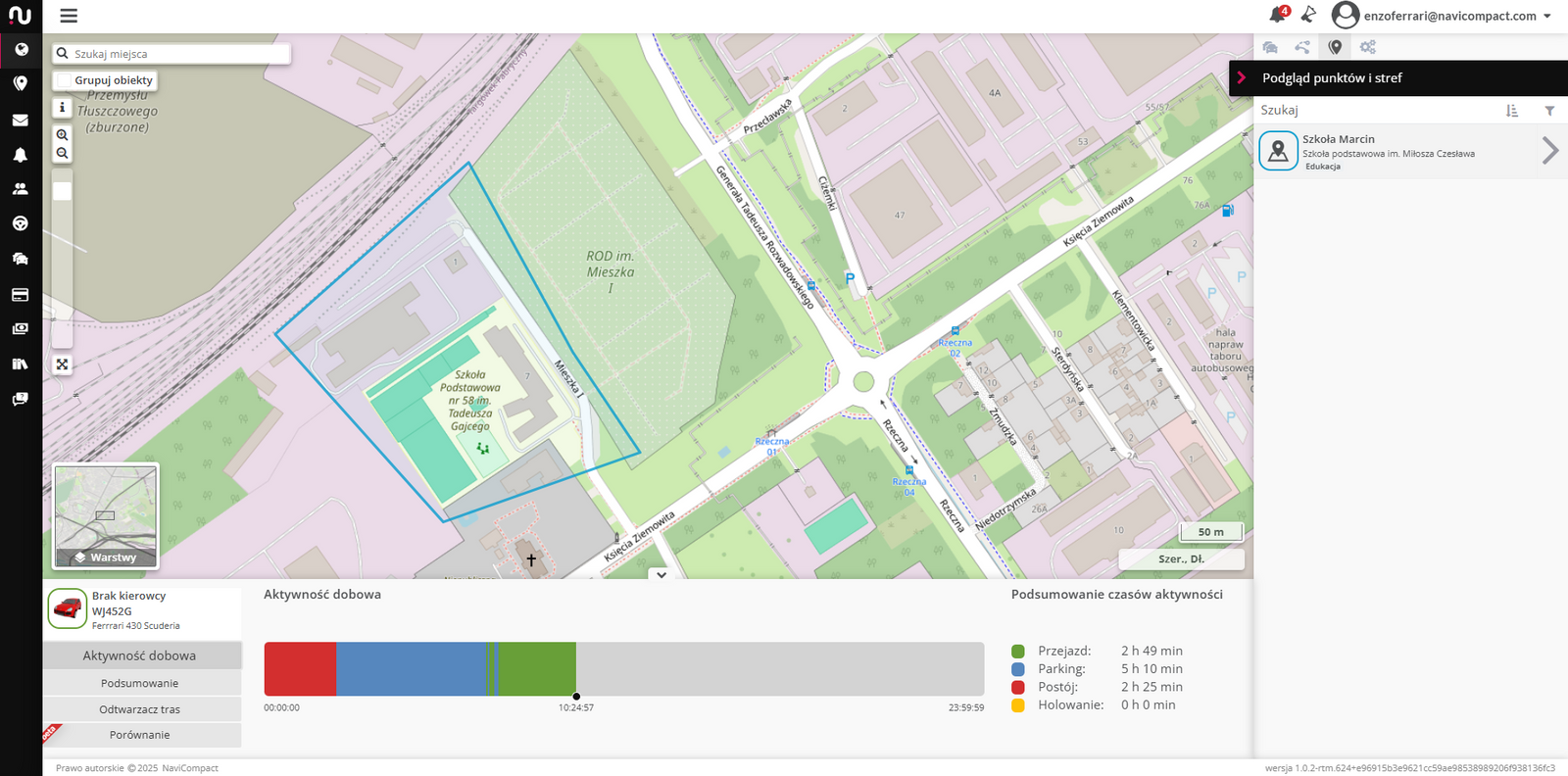Open the hamburger menu
Image resolution: width=1568 pixels, height=776 pixels.
coord(69,16)
